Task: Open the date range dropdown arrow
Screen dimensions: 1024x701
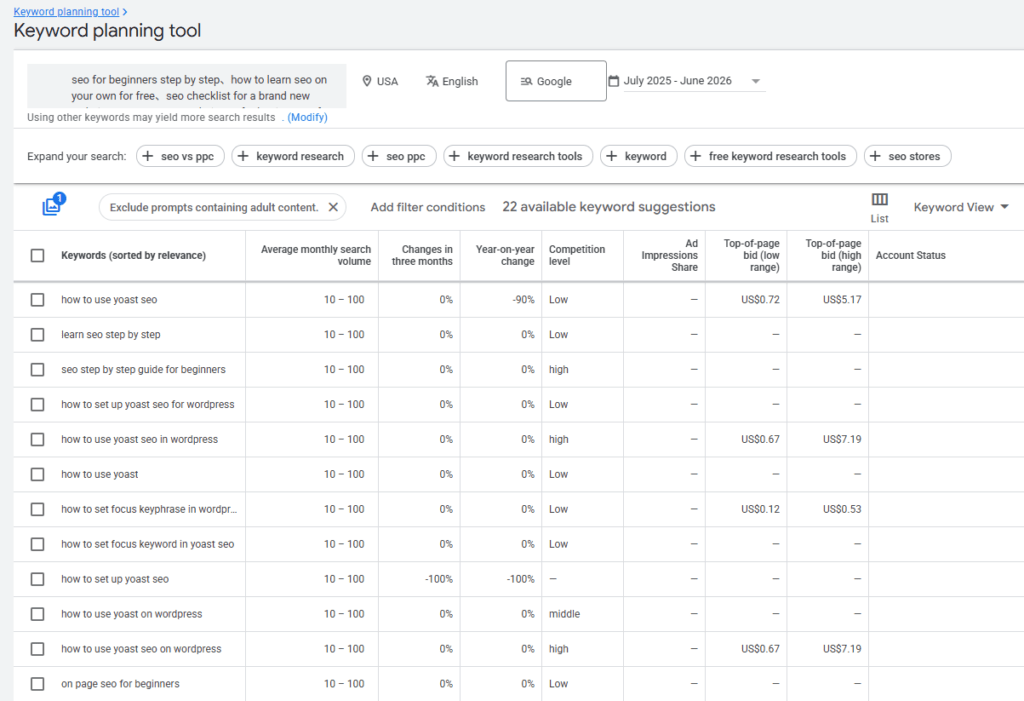Action: [x=756, y=81]
